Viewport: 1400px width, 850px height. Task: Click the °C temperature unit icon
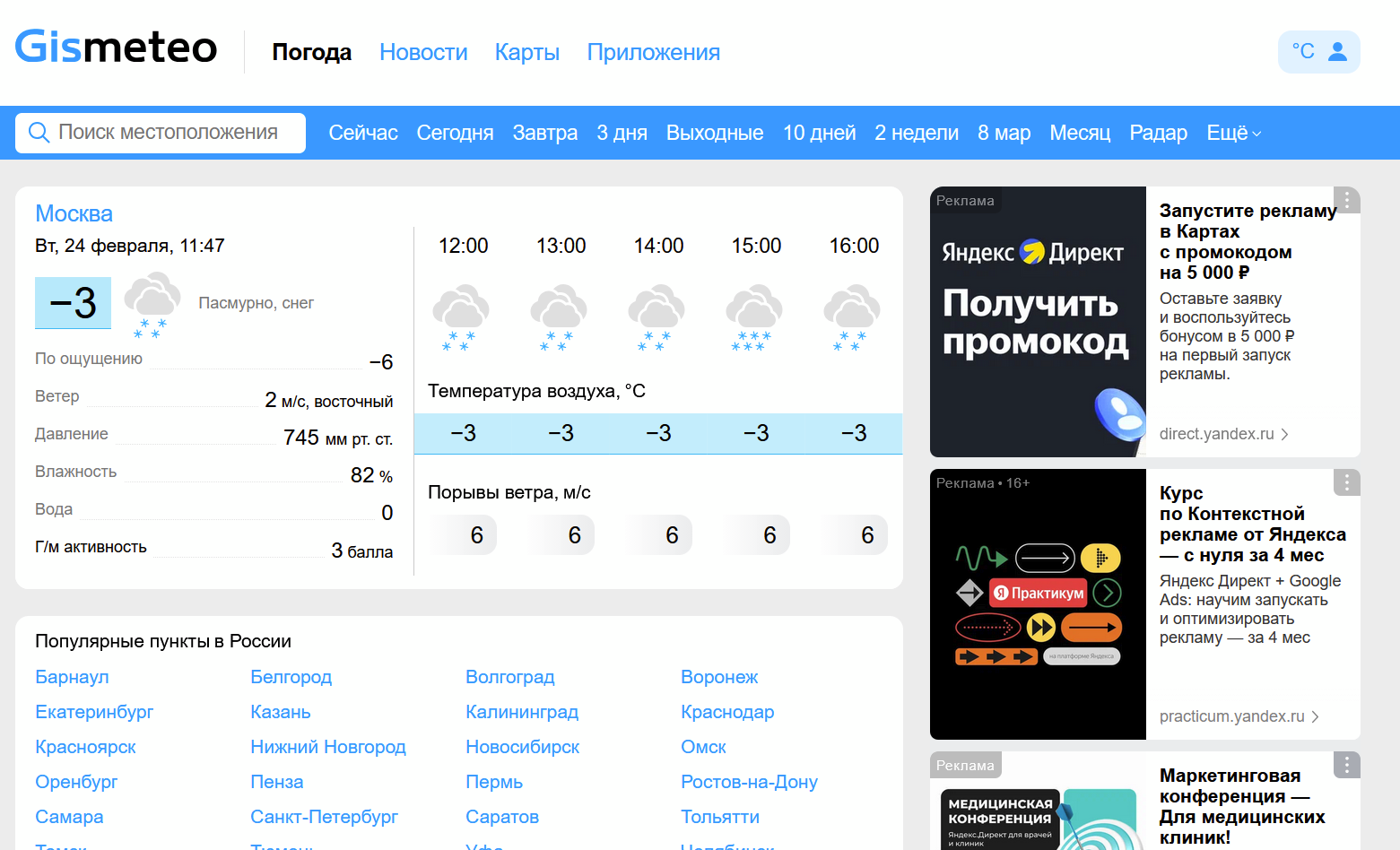(x=1302, y=52)
